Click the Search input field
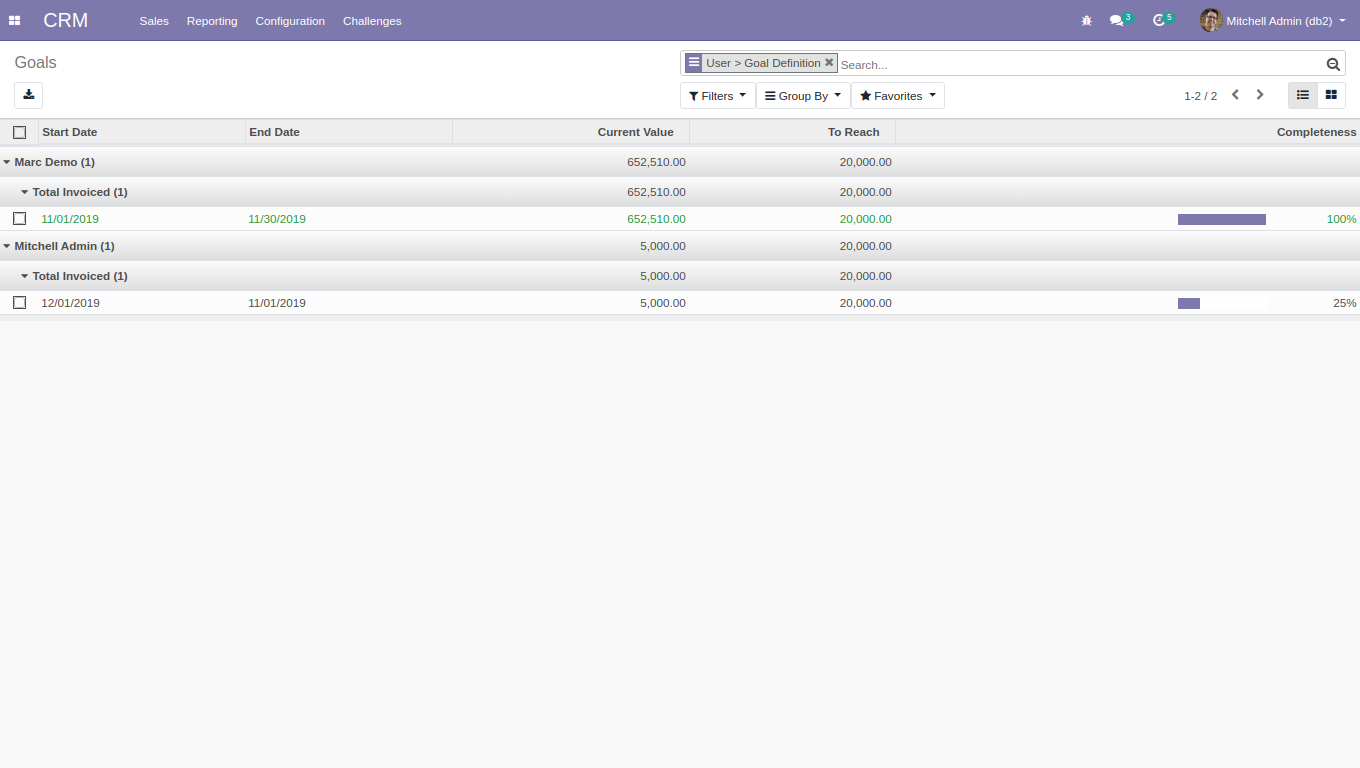Viewport: 1360px width, 768px height. coord(1080,64)
